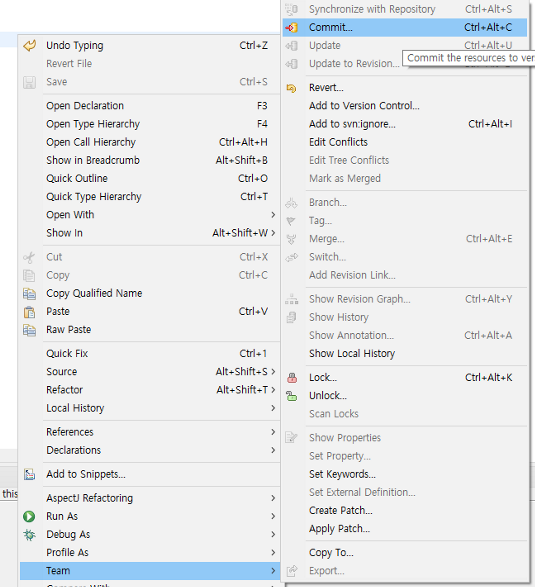Click the Ctrl+Alt+K shortcut text
Image resolution: width=535 pixels, height=587 pixels.
(489, 378)
